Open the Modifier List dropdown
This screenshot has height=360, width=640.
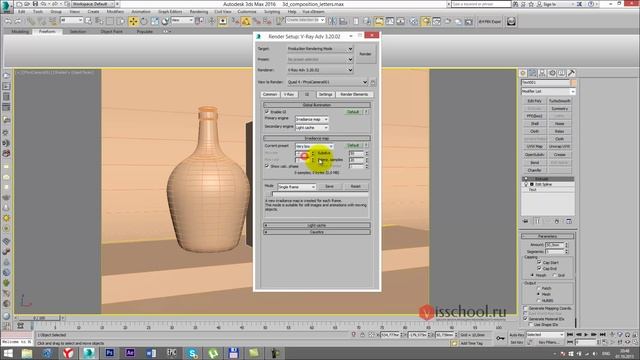click(548, 91)
